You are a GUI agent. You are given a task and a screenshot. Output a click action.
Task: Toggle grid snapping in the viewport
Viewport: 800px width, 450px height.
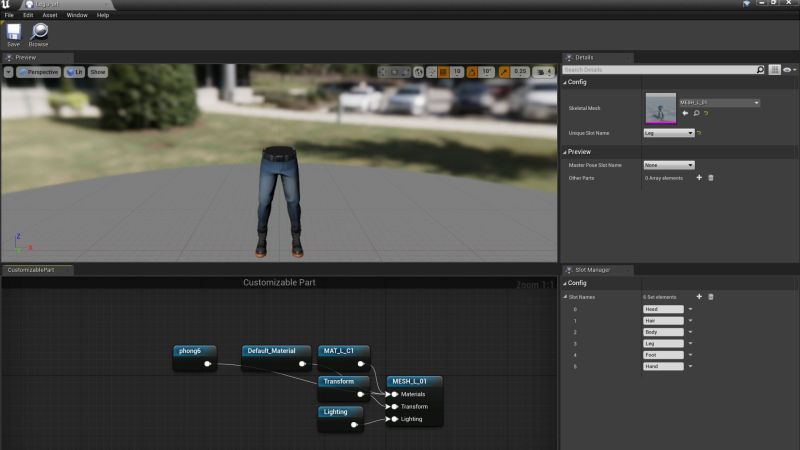[x=443, y=72]
